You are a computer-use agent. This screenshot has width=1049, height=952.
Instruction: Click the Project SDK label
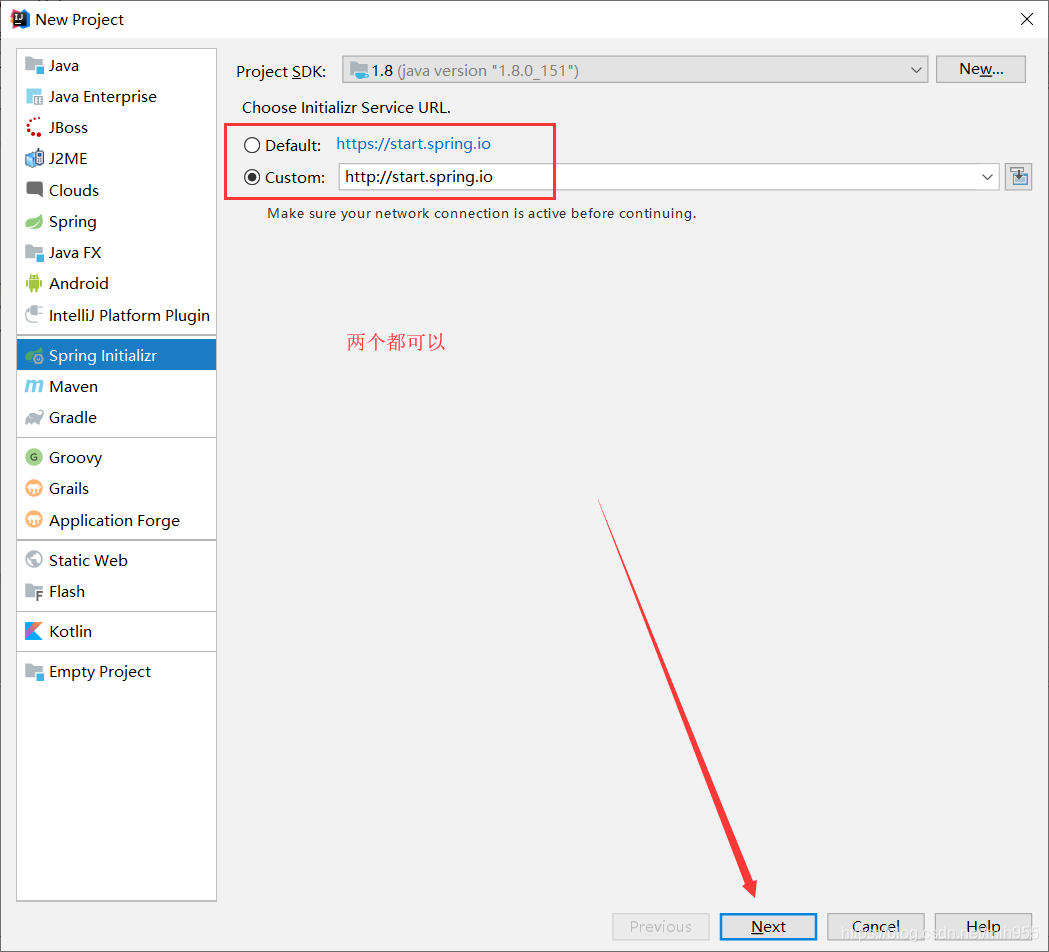click(281, 72)
